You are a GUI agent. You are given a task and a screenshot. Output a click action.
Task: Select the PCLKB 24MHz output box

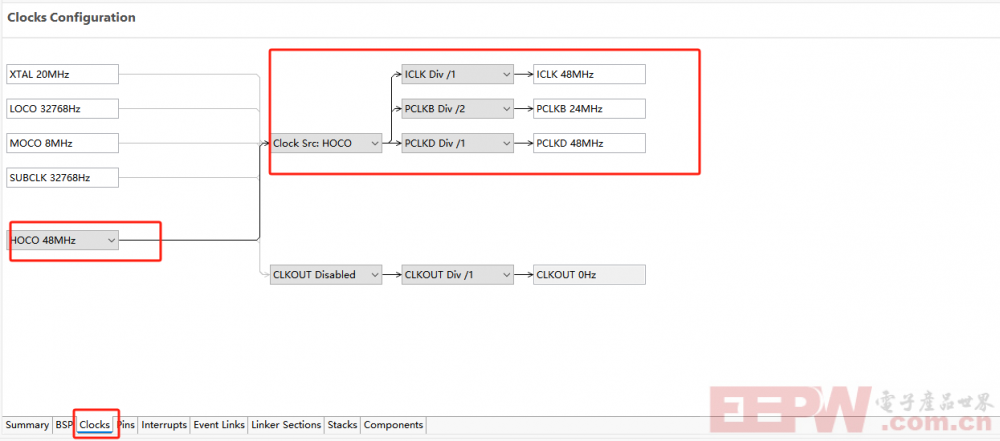[x=589, y=108]
